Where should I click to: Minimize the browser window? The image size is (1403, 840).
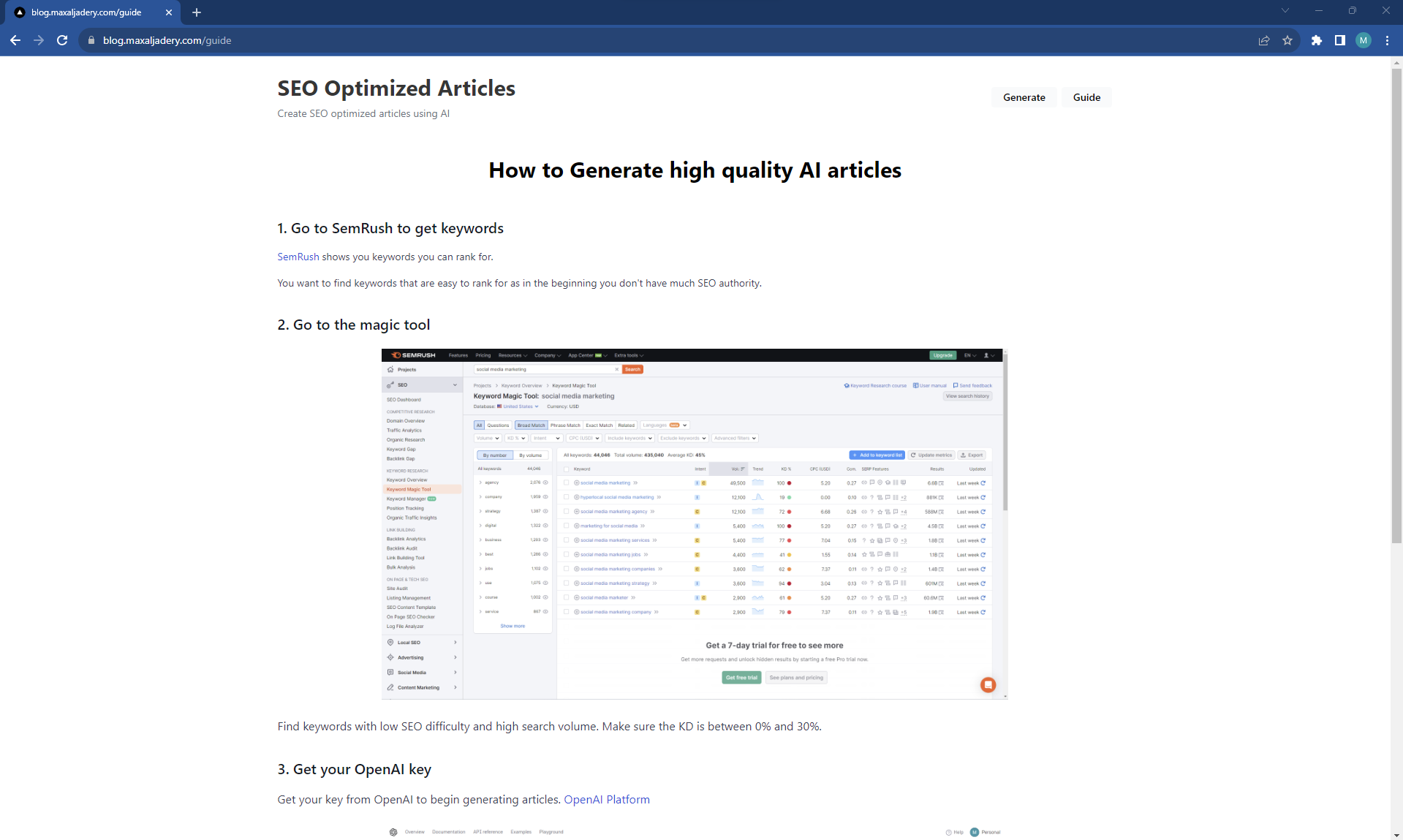point(1318,10)
